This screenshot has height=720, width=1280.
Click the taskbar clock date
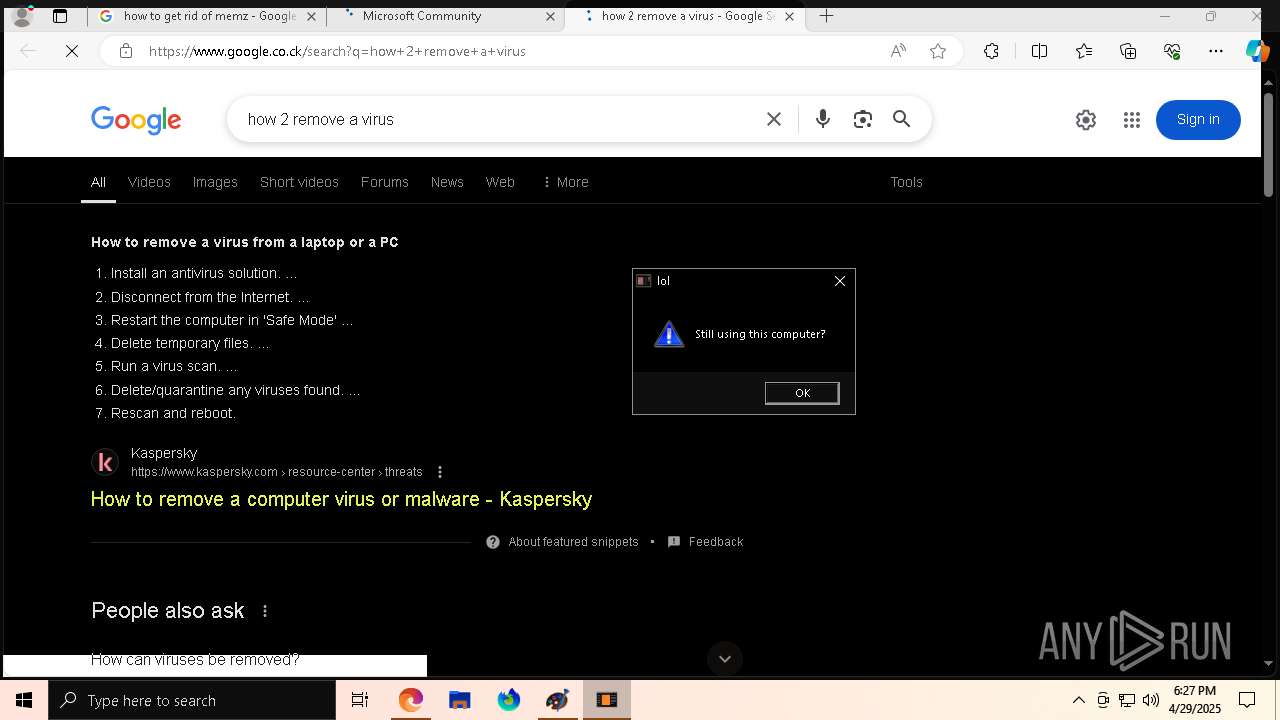(x=1195, y=700)
